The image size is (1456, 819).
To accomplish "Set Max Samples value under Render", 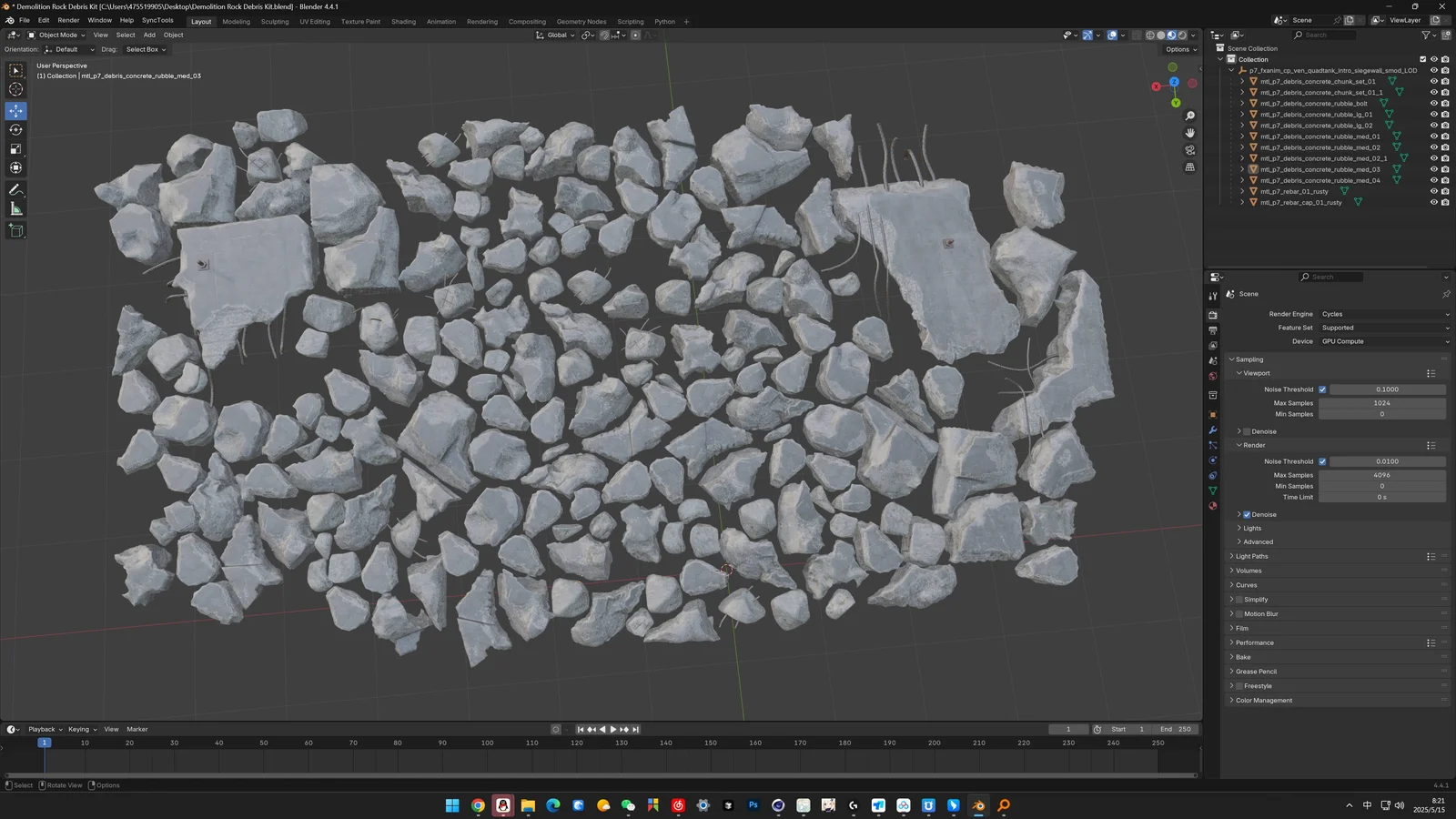I will click(x=1383, y=474).
